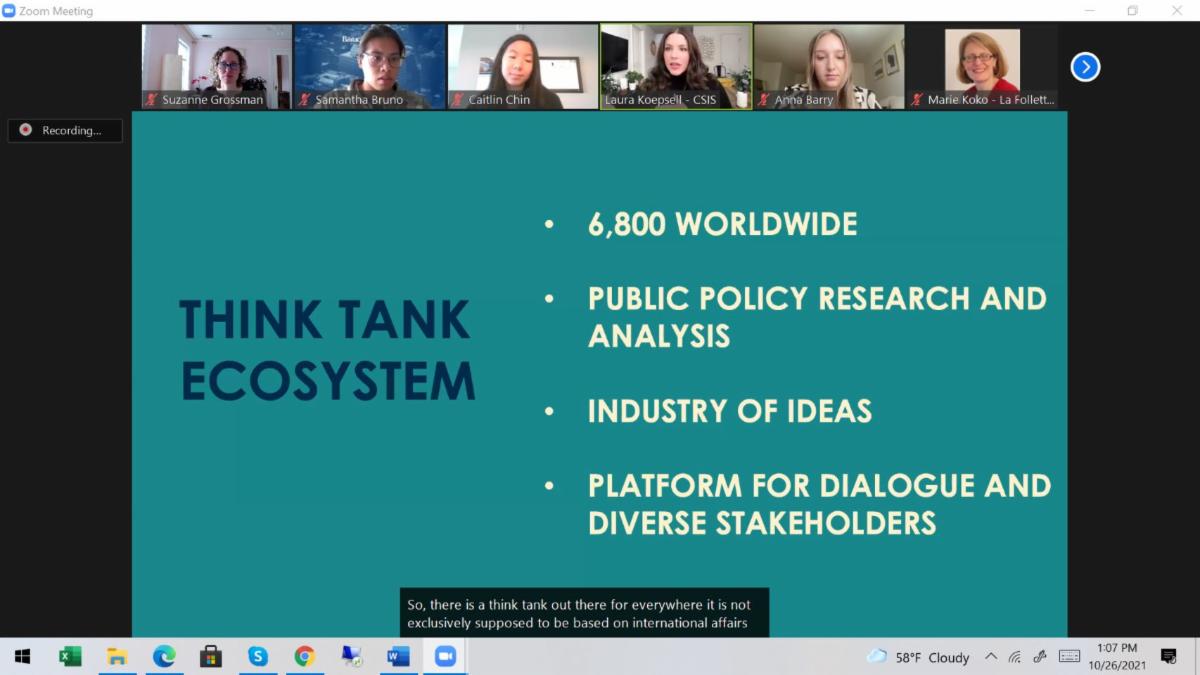Show next page of participant videos
Image resolution: width=1200 pixels, height=675 pixels.
point(1085,67)
